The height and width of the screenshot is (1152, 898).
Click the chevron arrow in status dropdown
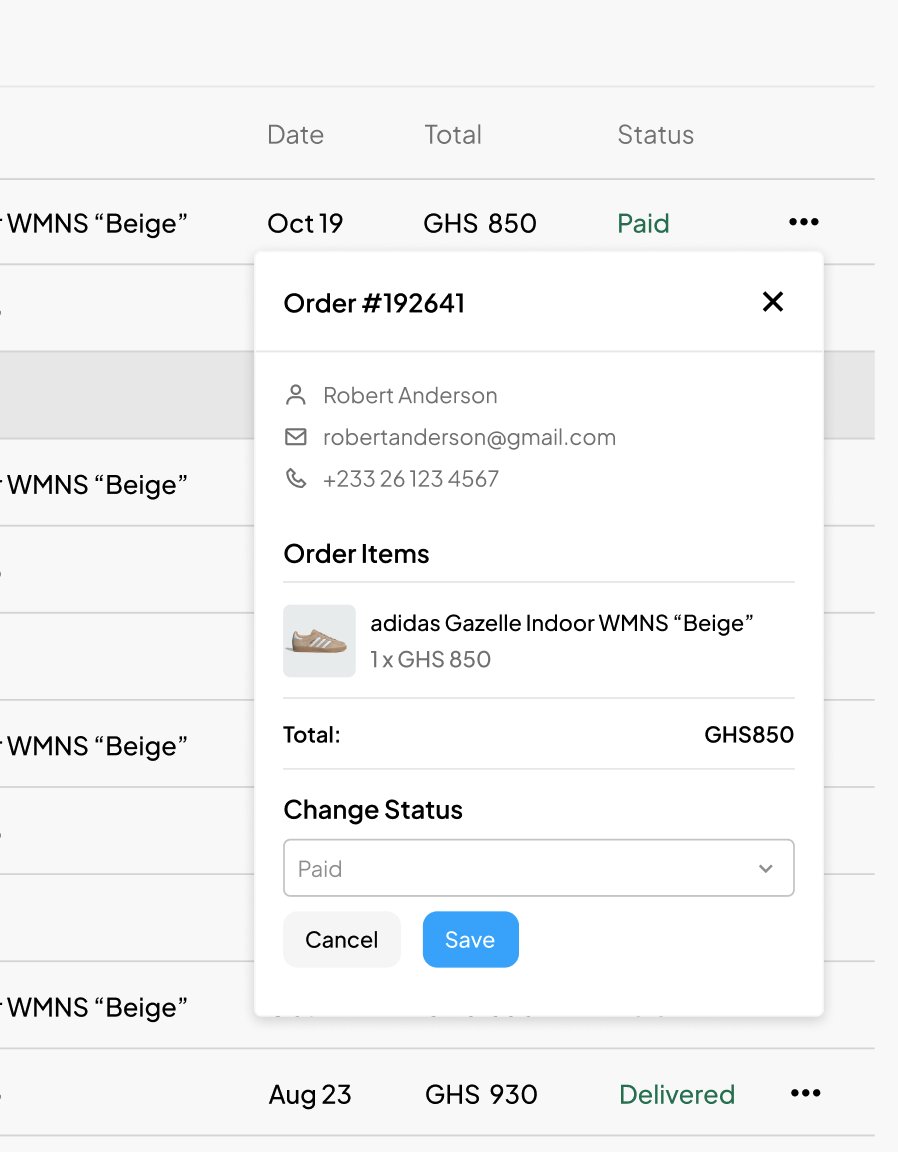(x=766, y=868)
